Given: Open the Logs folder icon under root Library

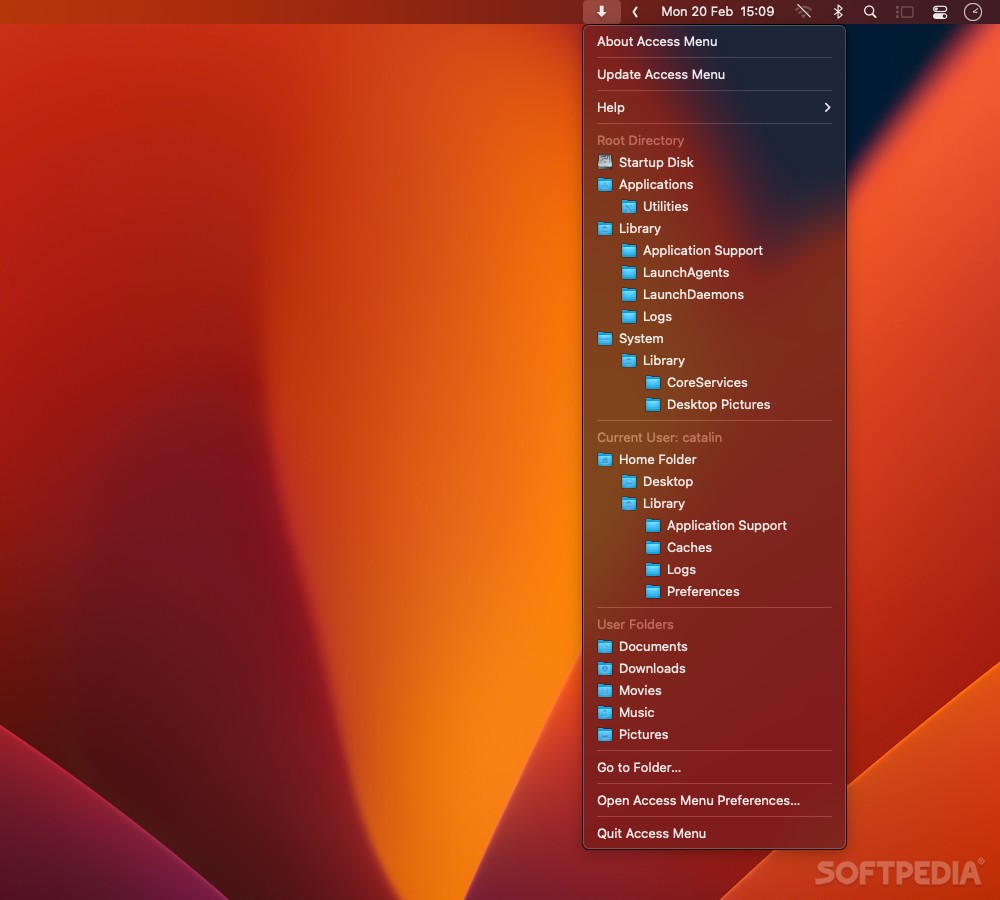Looking at the screenshot, I should click(629, 316).
